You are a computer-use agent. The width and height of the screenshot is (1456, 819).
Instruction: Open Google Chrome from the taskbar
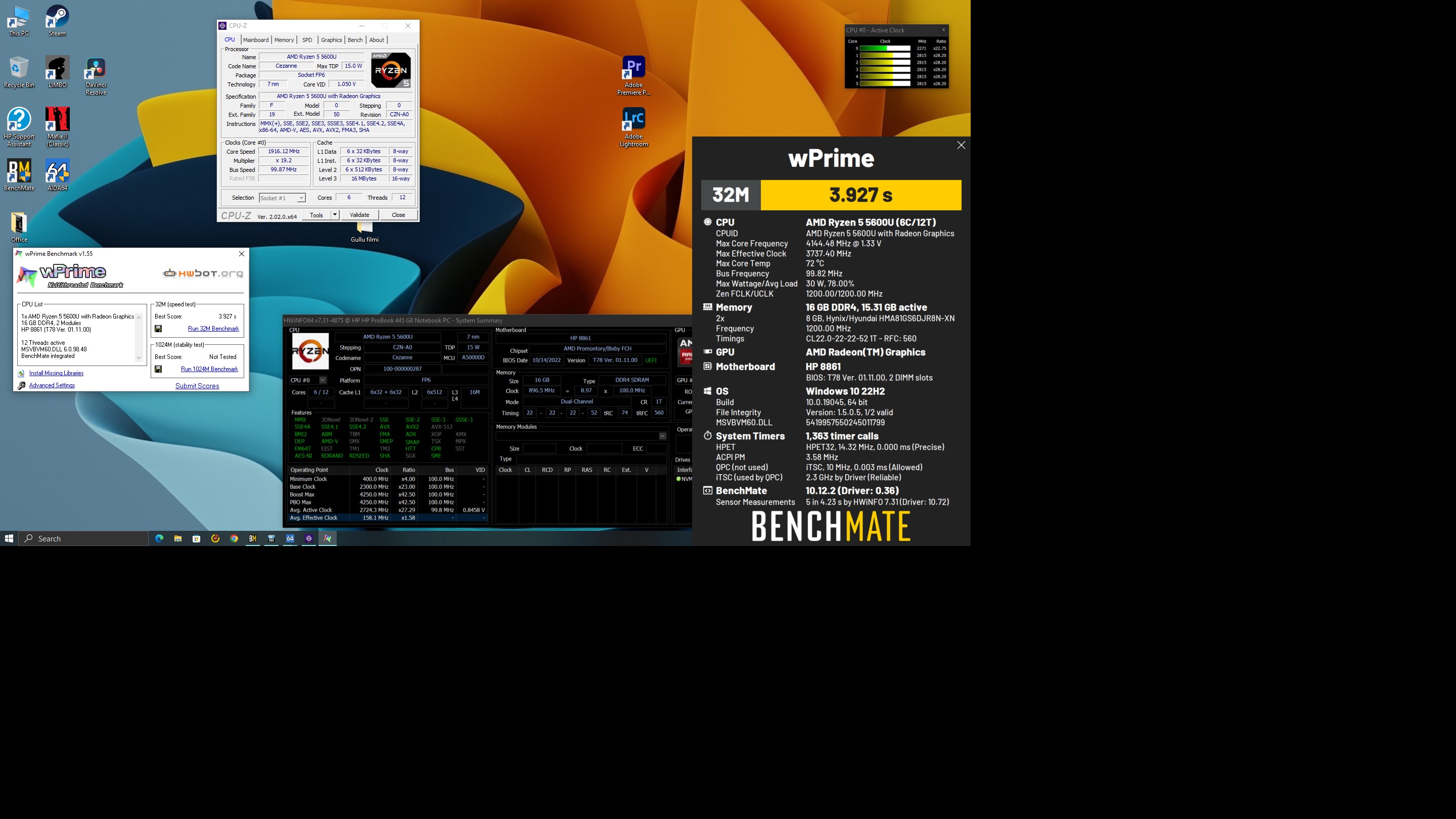pyautogui.click(x=234, y=538)
